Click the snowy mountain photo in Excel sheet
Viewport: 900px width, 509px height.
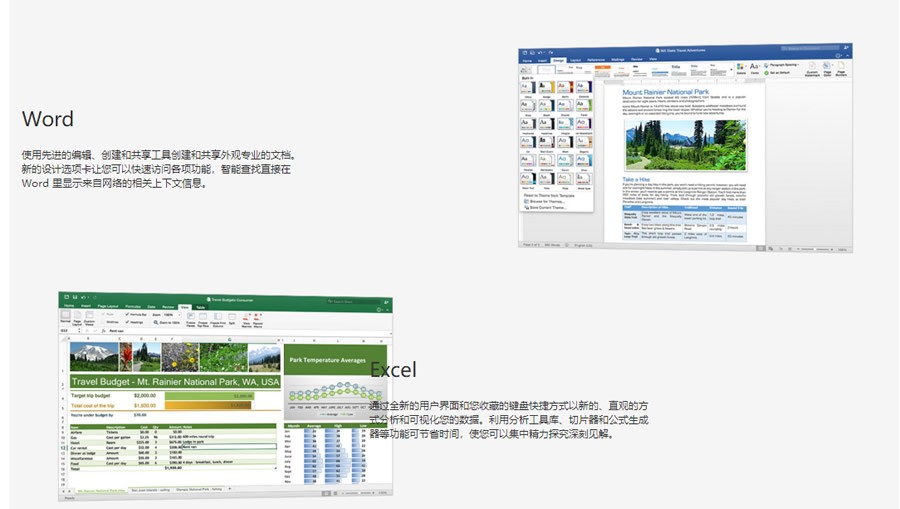(x=94, y=357)
